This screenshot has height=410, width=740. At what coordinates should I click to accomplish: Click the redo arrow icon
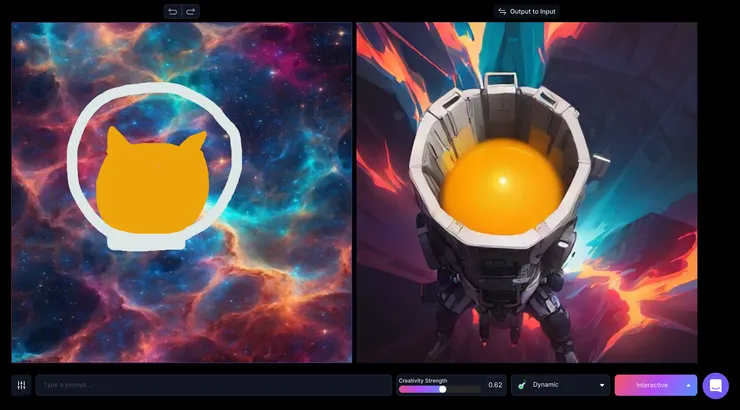point(191,11)
